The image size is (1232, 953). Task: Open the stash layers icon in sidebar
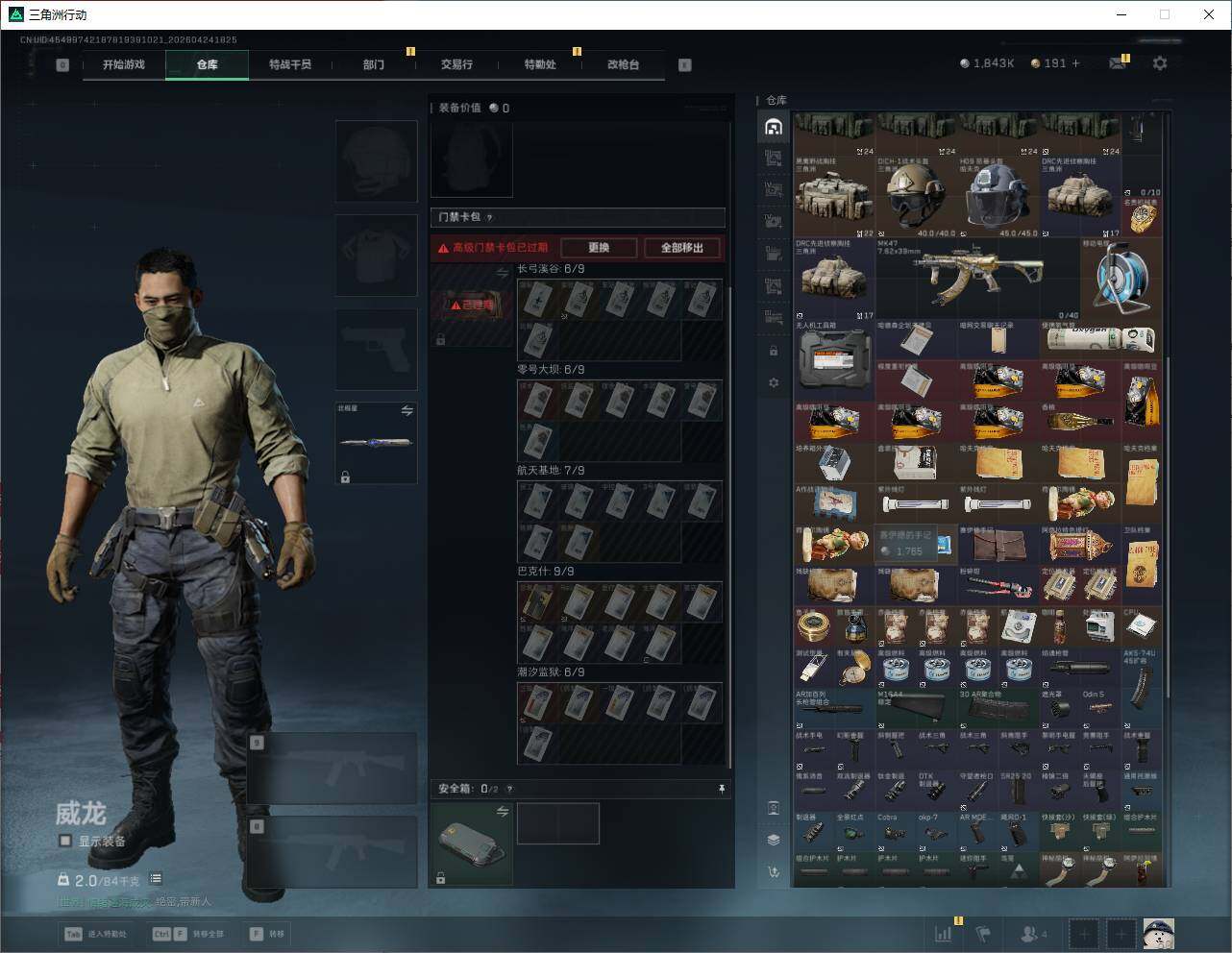(774, 840)
